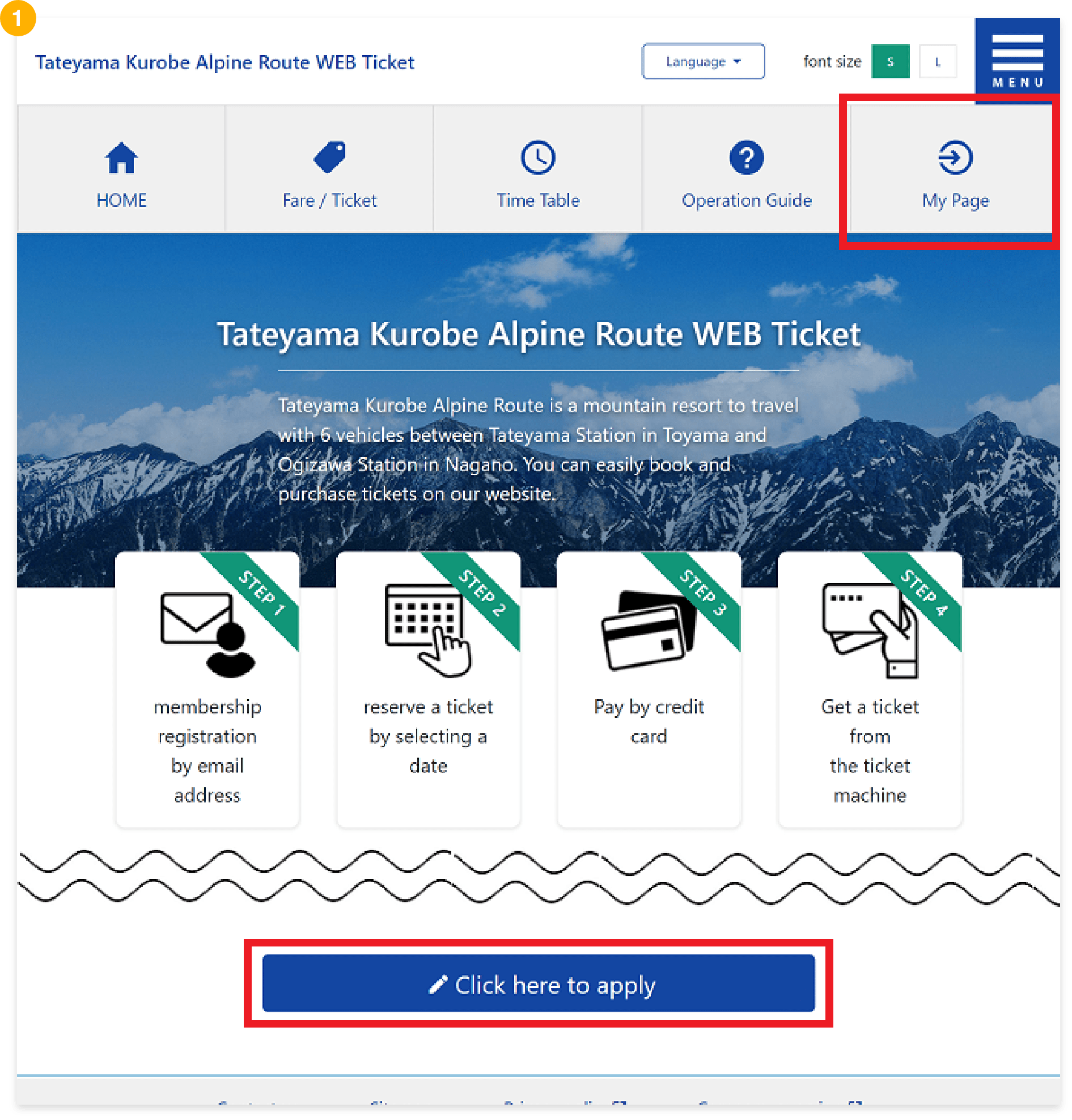
Task: Open the Time Table tab label
Action: click(537, 201)
